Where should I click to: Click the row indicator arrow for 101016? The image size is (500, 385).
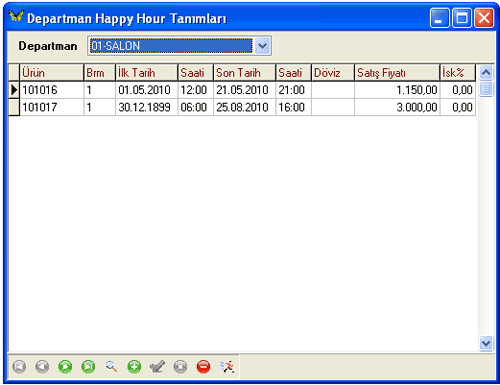14,90
